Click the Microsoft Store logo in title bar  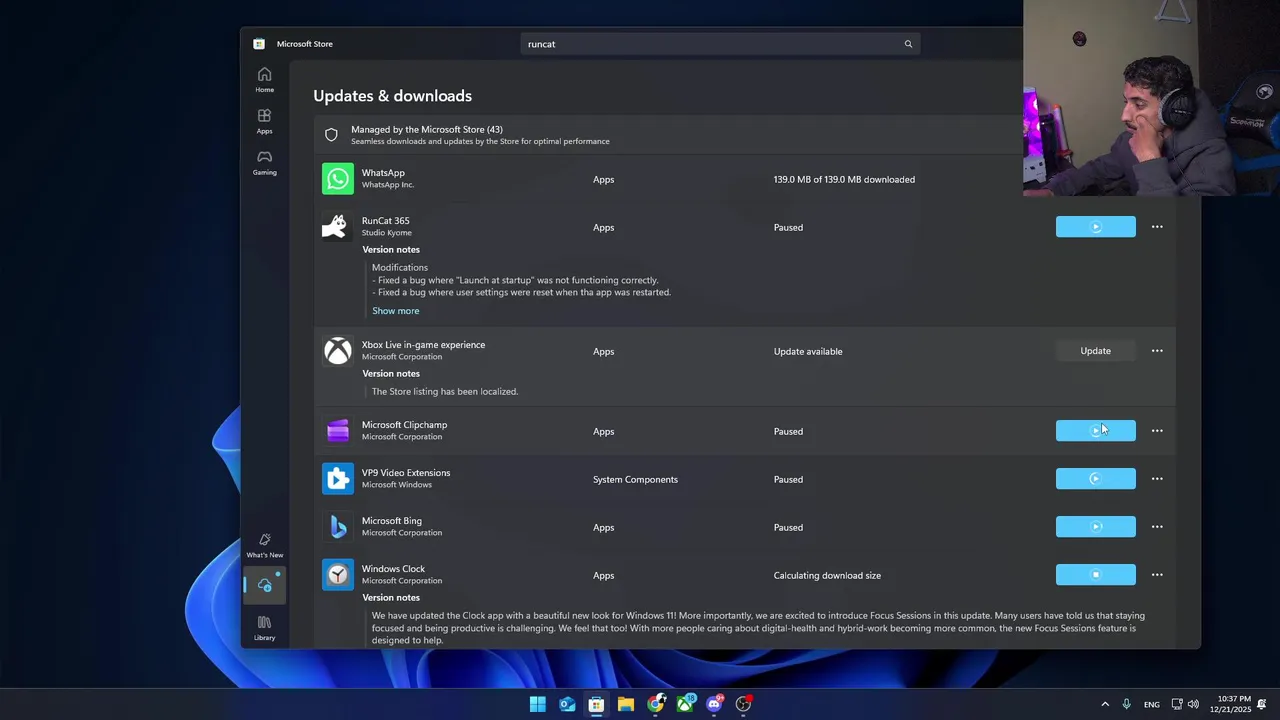tap(259, 44)
